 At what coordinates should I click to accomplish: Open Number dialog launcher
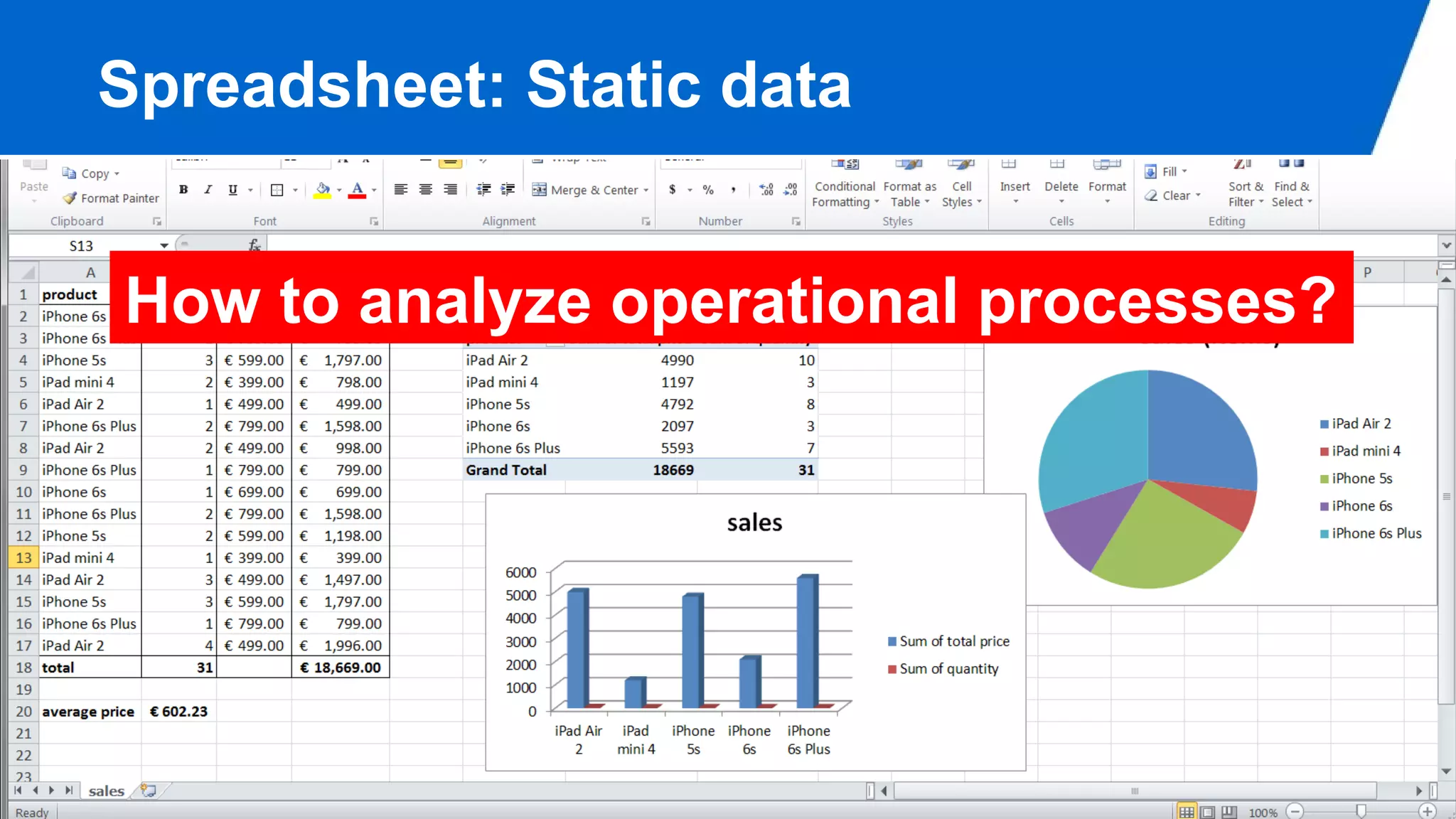[x=796, y=222]
